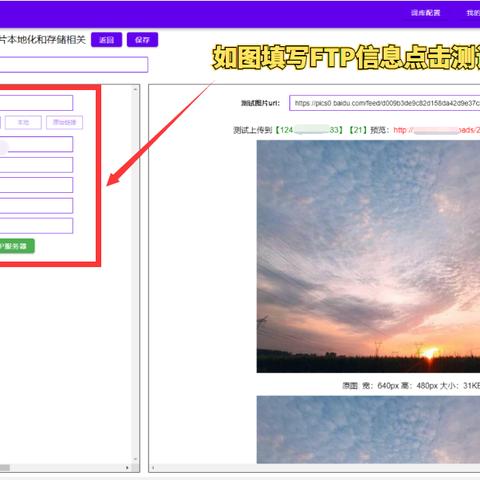Click the 保存 button

[x=142, y=40]
